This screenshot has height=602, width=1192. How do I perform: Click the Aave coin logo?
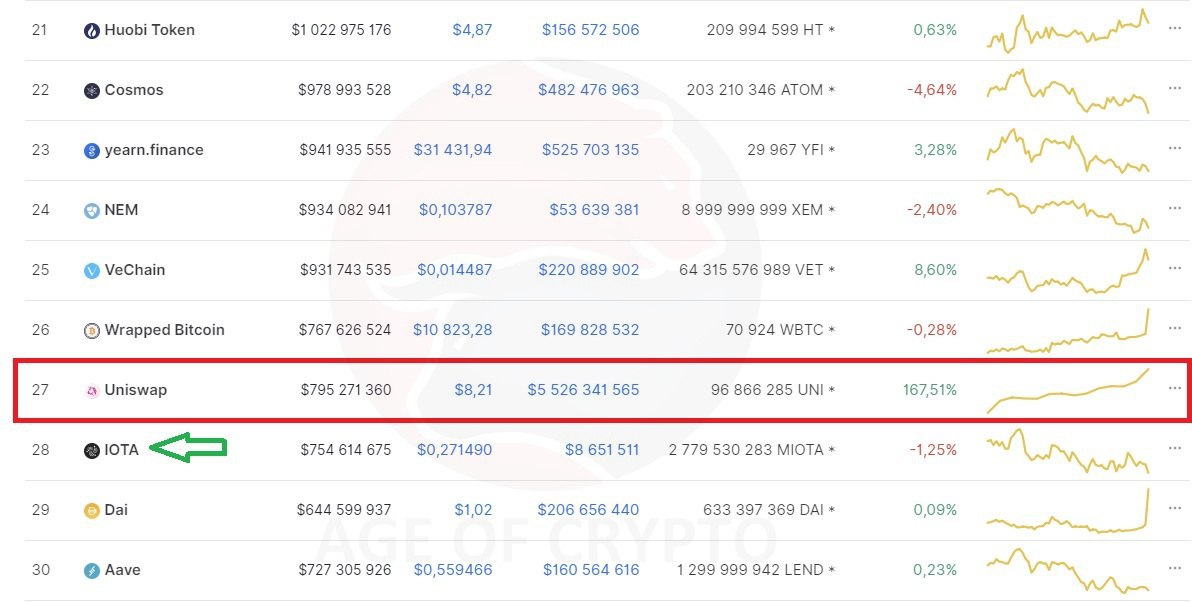tap(91, 571)
